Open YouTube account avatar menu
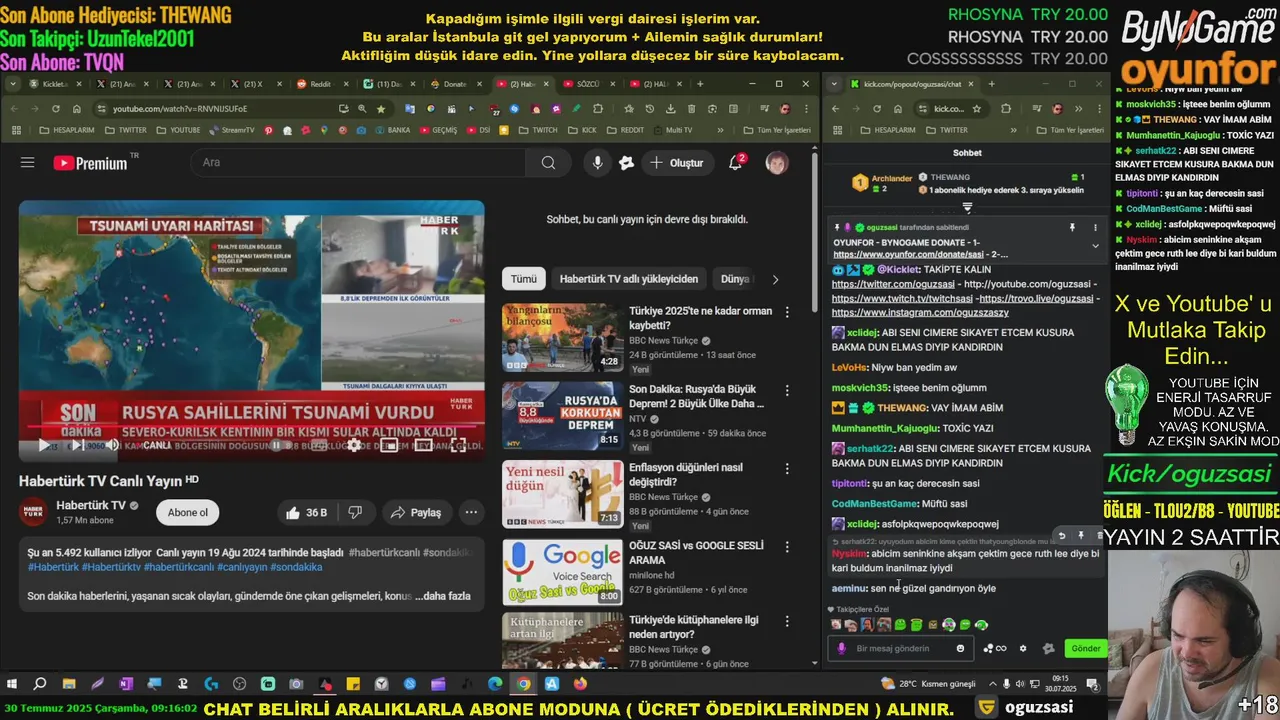Image resolution: width=1280 pixels, height=720 pixels. [x=777, y=162]
